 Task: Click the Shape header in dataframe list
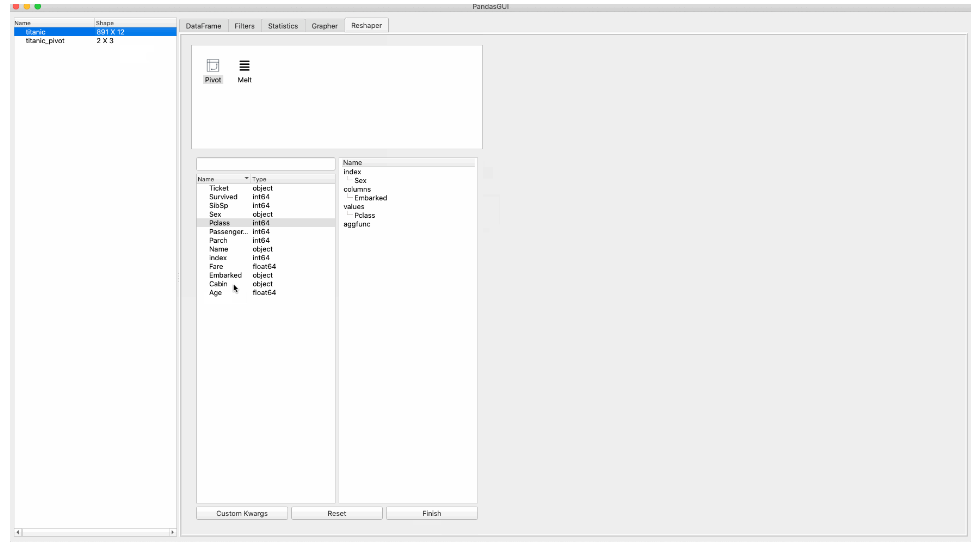tap(135, 23)
